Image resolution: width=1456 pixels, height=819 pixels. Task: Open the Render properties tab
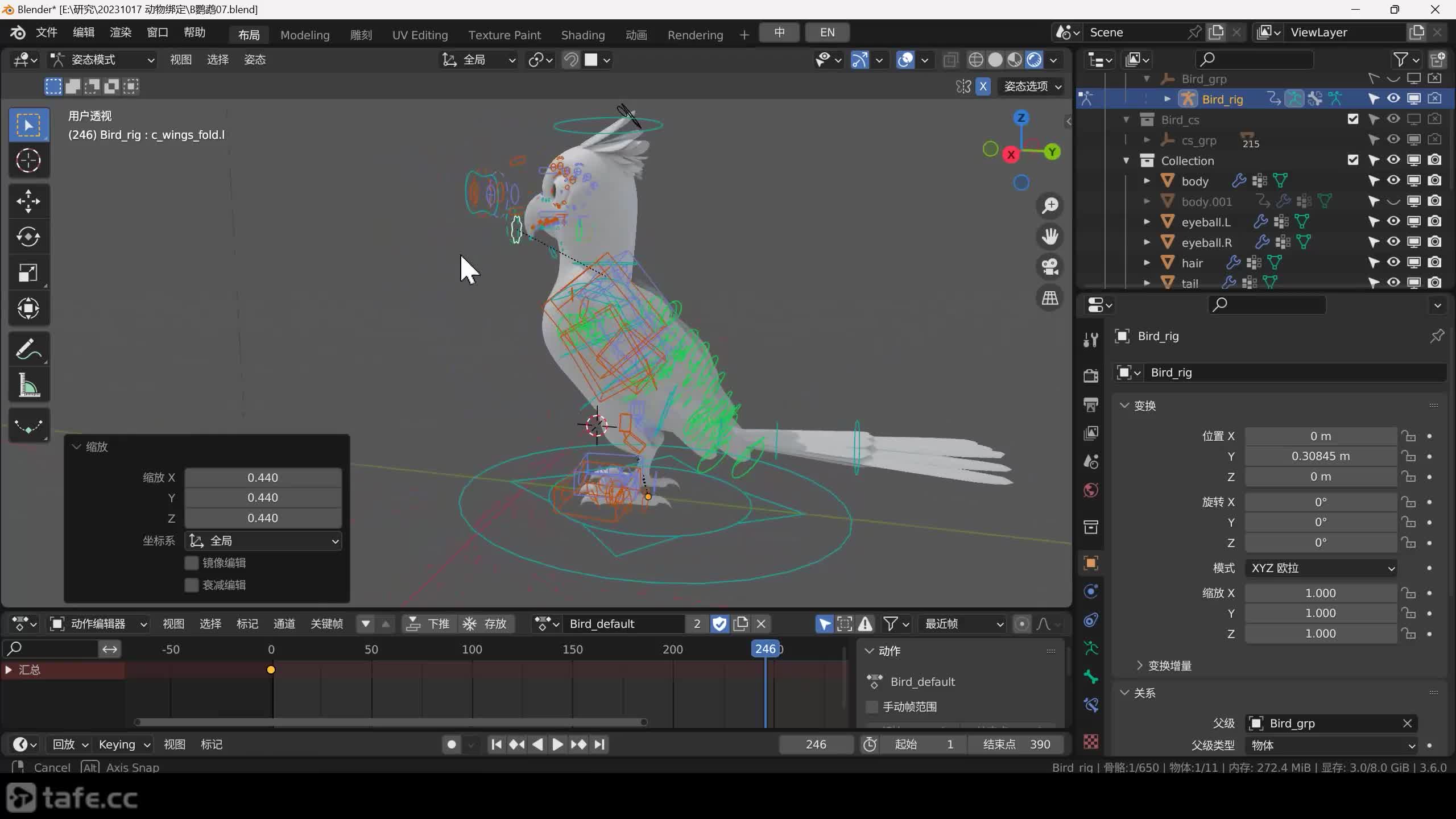click(x=1090, y=375)
